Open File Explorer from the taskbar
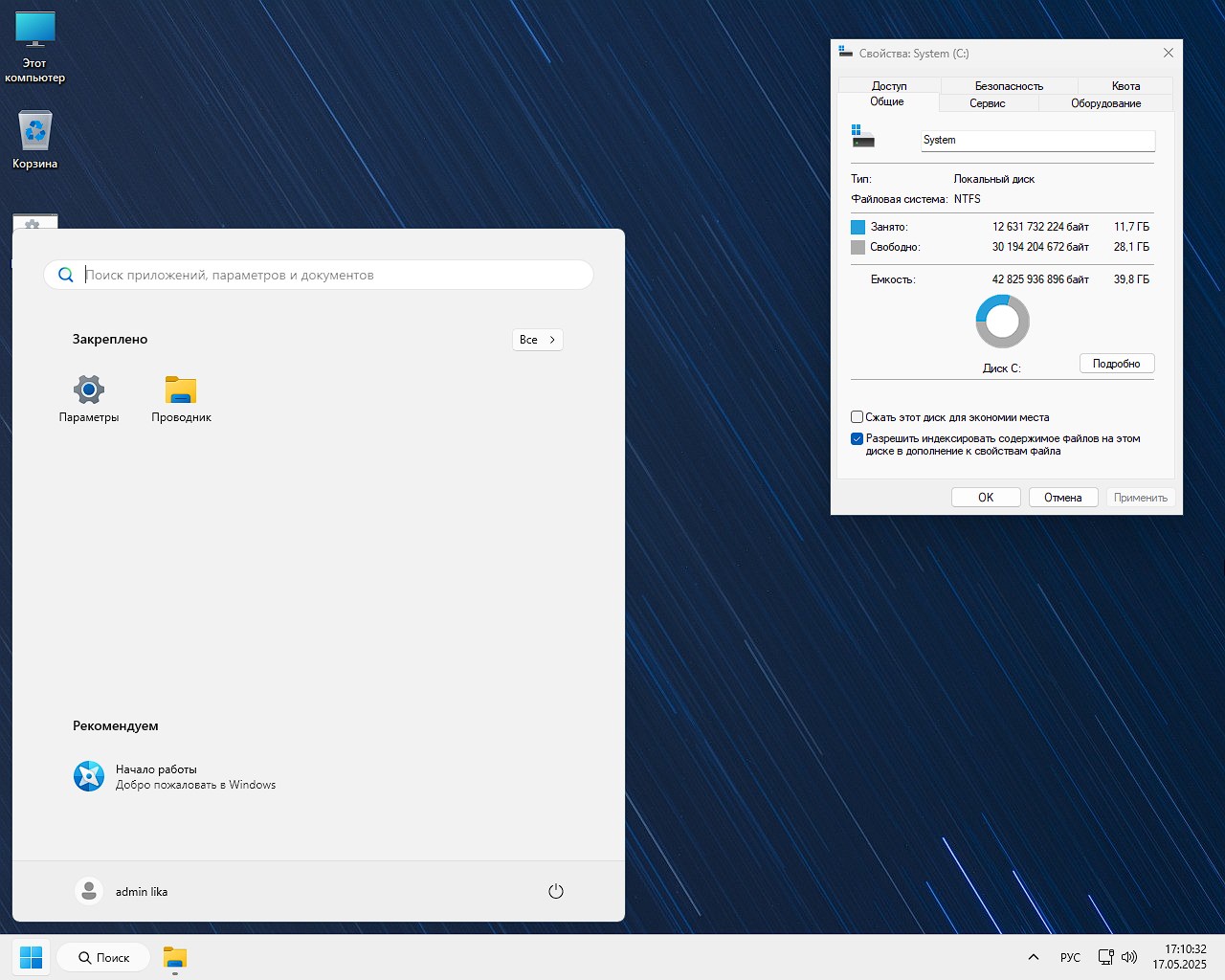The width and height of the screenshot is (1225, 980). point(174,957)
